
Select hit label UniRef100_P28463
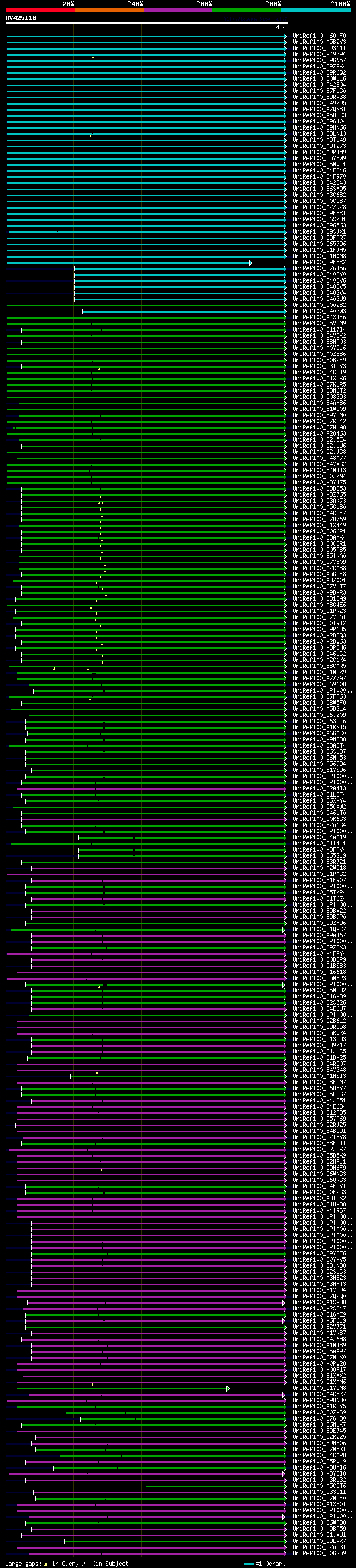tap(319, 433)
